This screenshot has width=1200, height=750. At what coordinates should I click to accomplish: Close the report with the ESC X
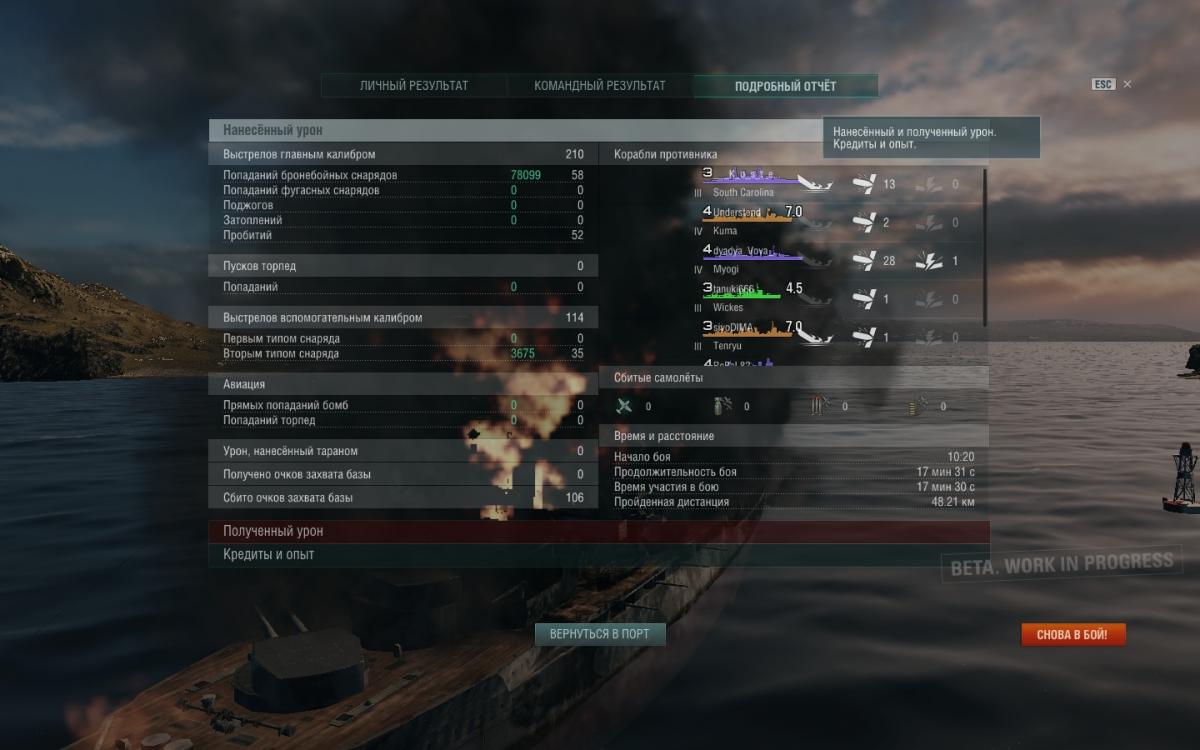point(1127,85)
